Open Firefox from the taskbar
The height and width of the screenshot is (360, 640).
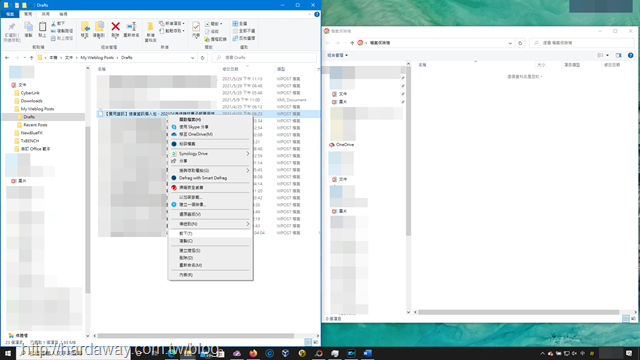[253, 353]
